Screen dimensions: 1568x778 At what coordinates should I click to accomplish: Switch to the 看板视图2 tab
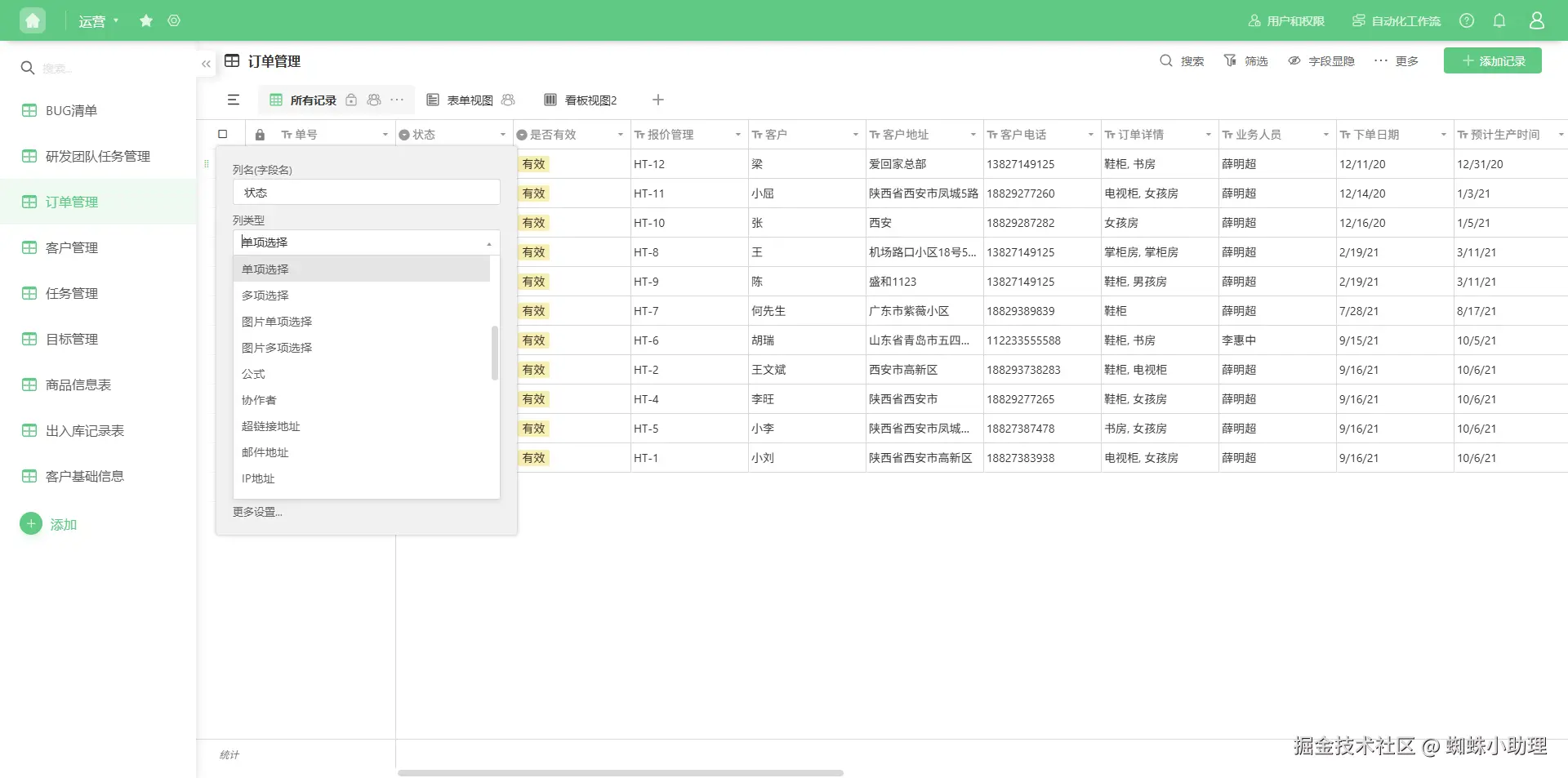(581, 100)
